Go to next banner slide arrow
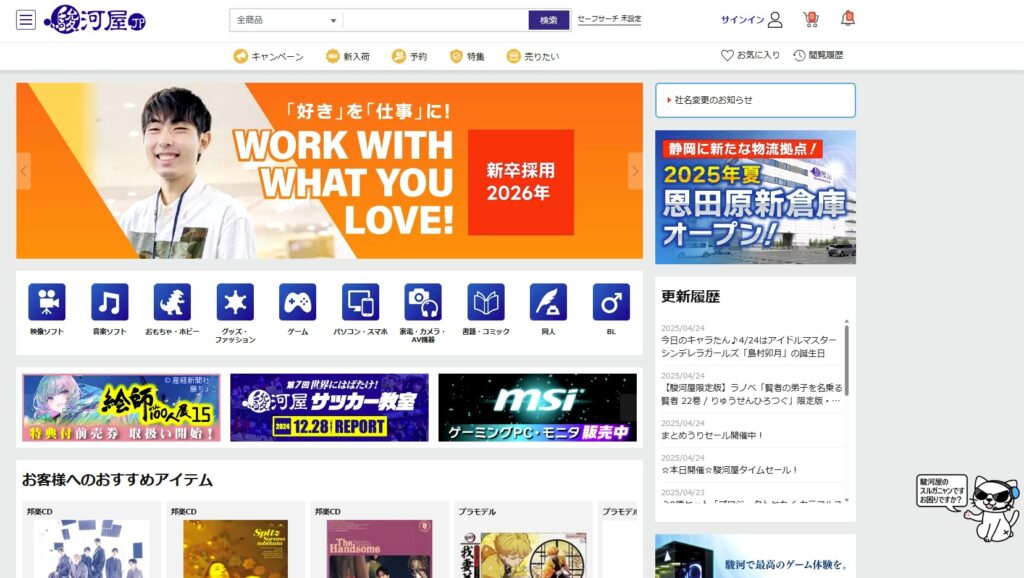 tap(635, 171)
